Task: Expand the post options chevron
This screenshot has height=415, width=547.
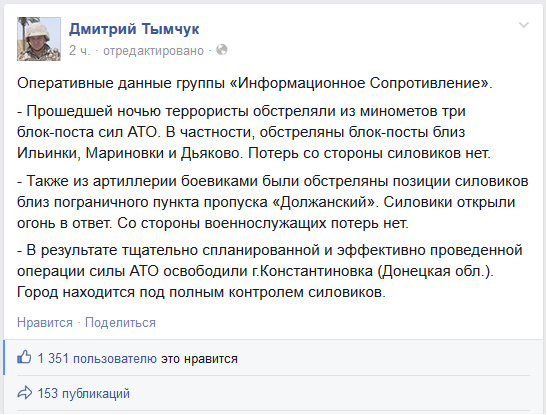Action: (x=524, y=25)
